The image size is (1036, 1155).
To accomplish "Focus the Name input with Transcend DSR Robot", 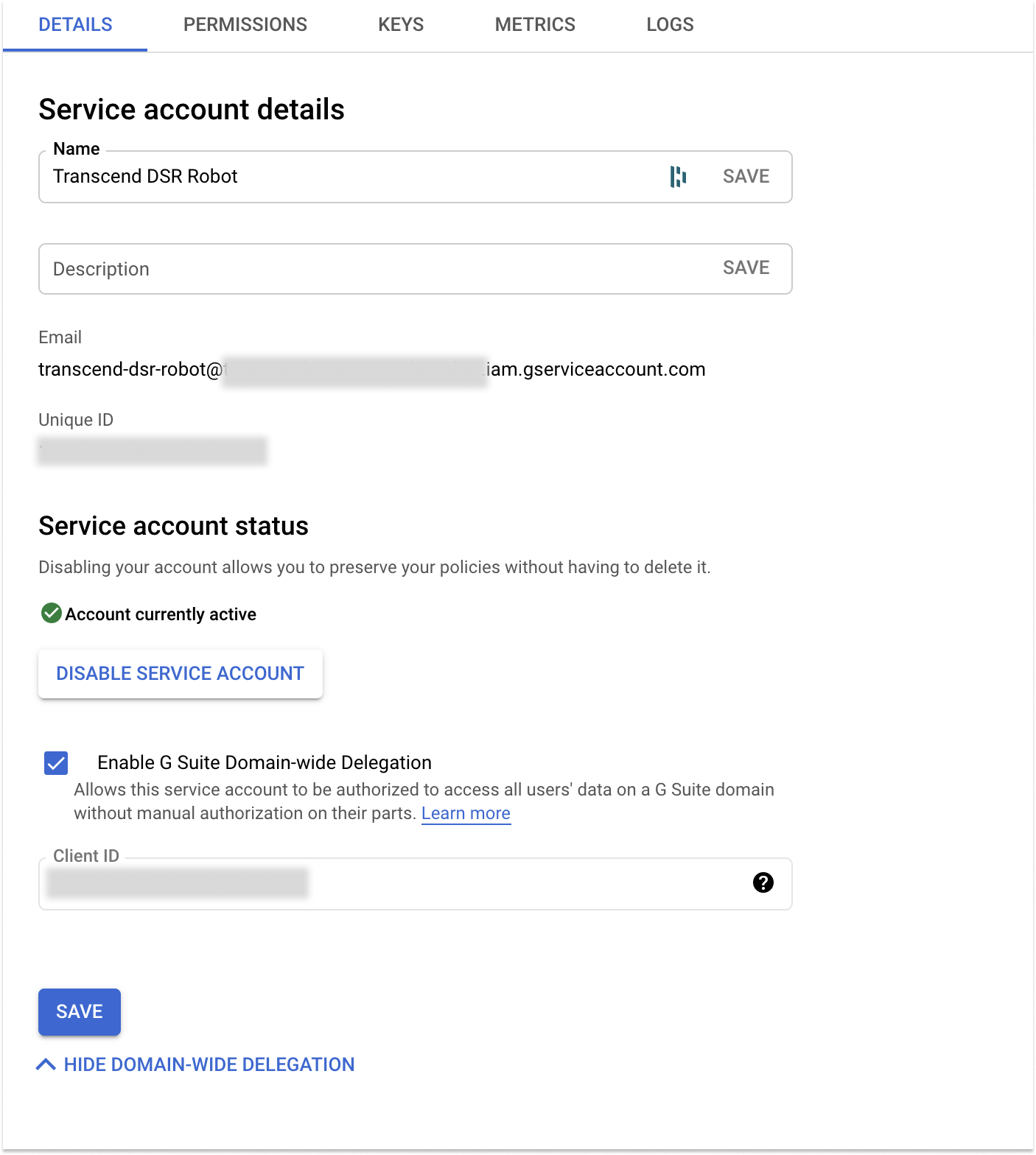I will click(x=354, y=177).
